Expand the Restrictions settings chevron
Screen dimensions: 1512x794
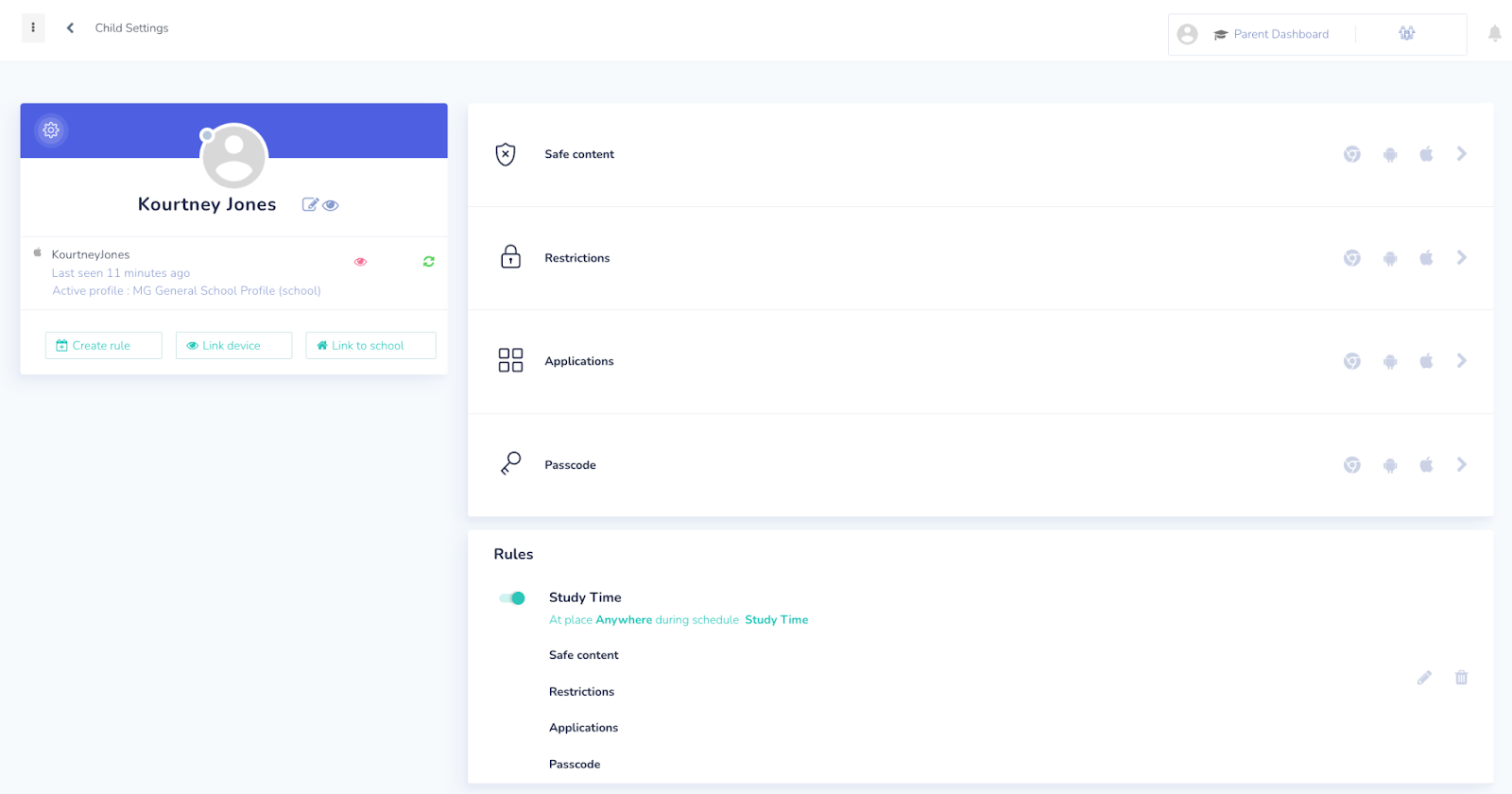pyautogui.click(x=1462, y=258)
